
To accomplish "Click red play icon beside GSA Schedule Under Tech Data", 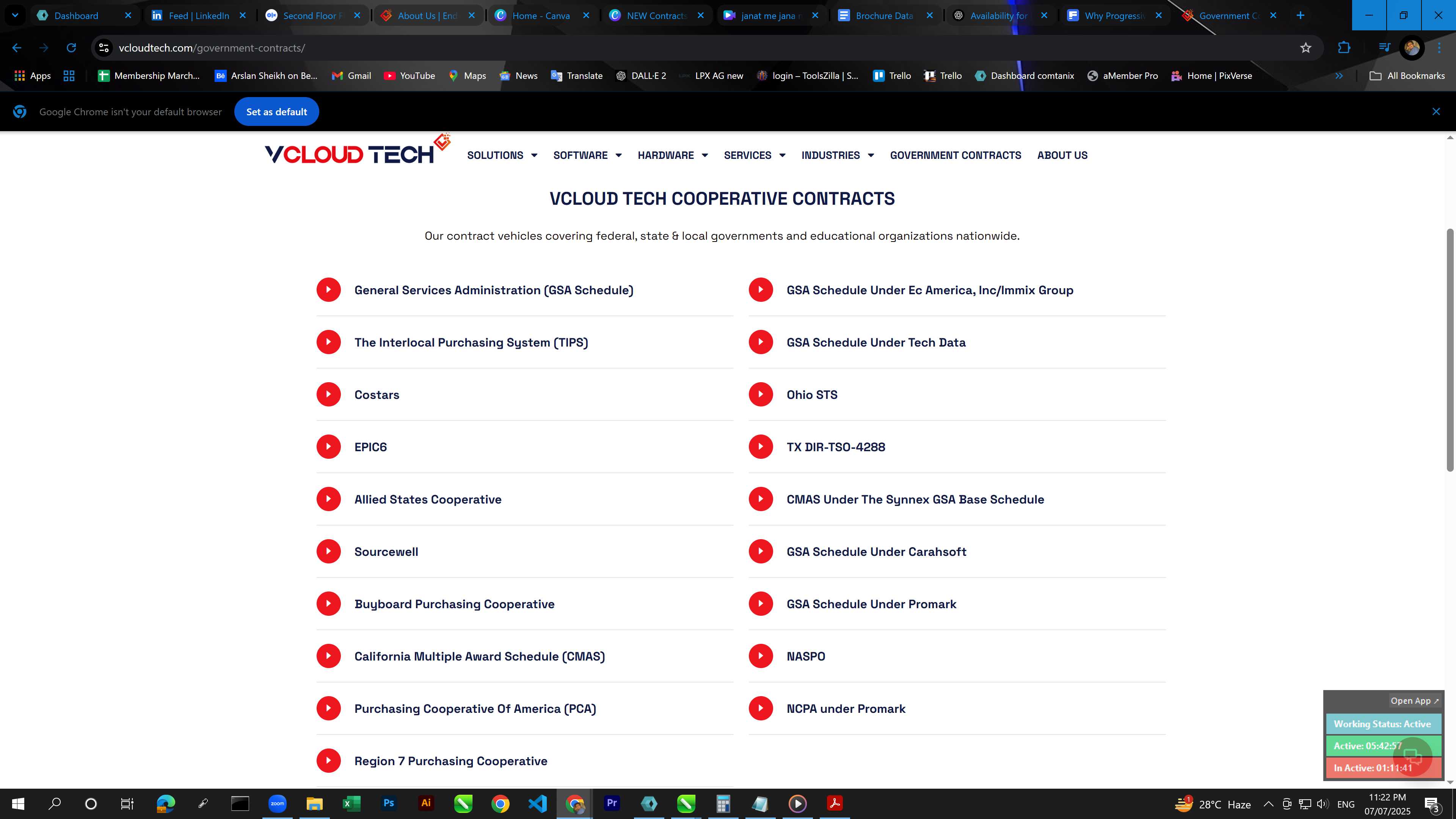I will point(761,342).
